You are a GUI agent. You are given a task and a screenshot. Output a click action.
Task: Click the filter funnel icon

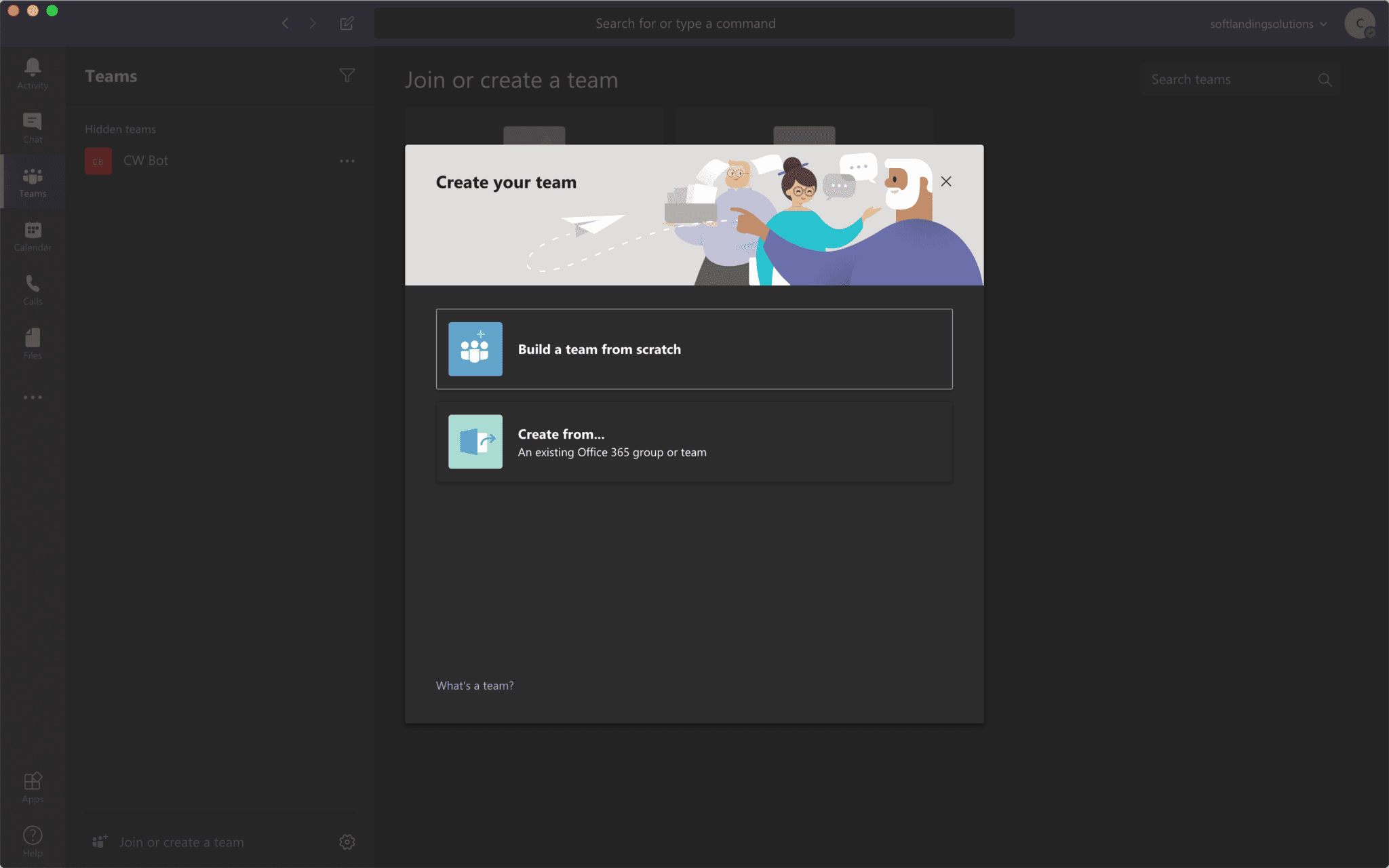[x=347, y=76]
